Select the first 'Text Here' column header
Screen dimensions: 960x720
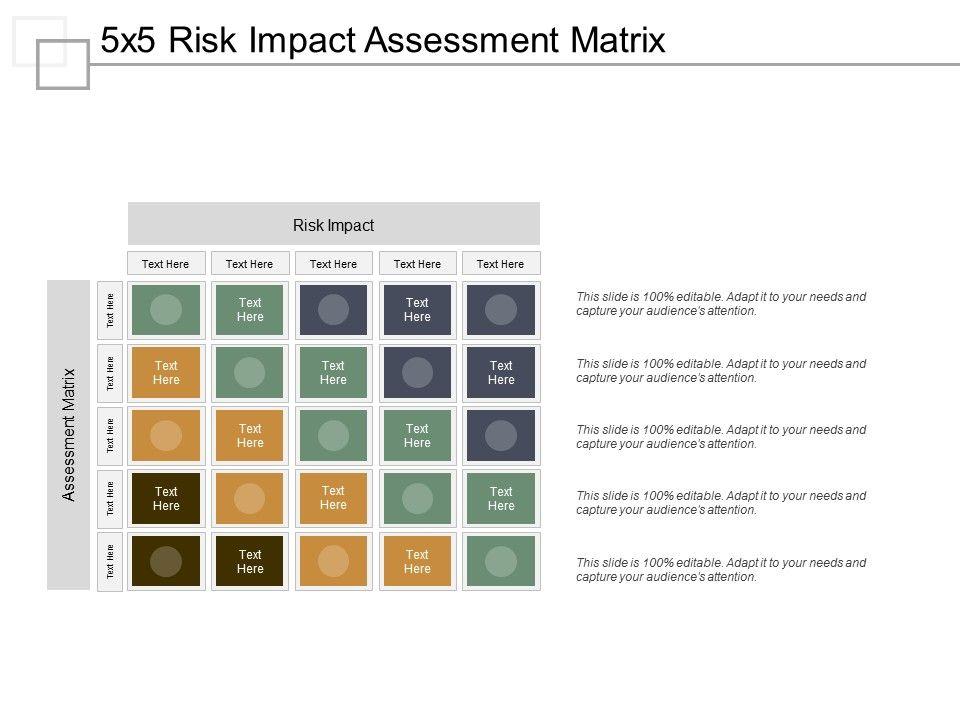click(x=166, y=264)
